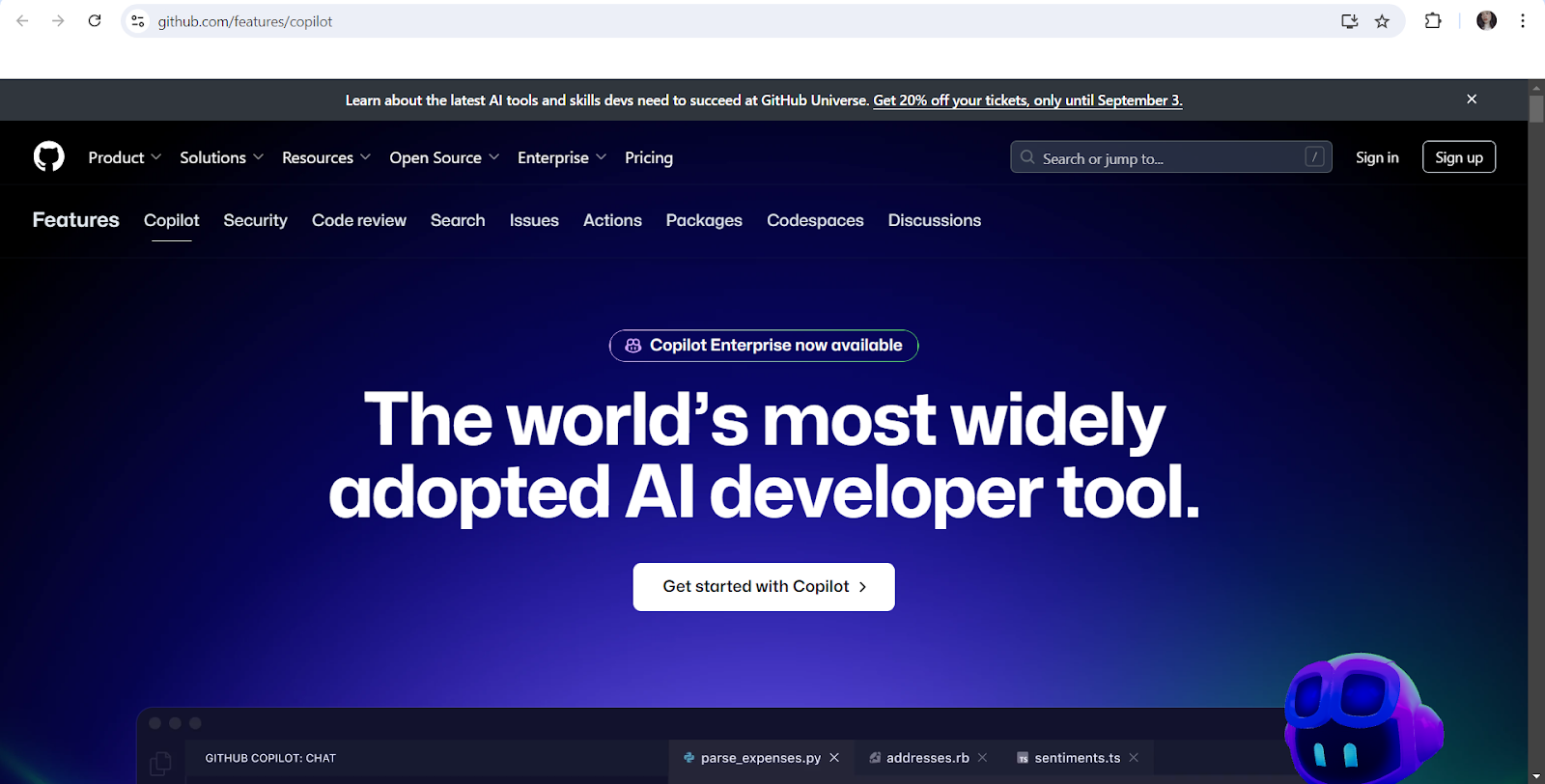
Task: Click the Copilot mascot robot head
Action: (1362, 719)
